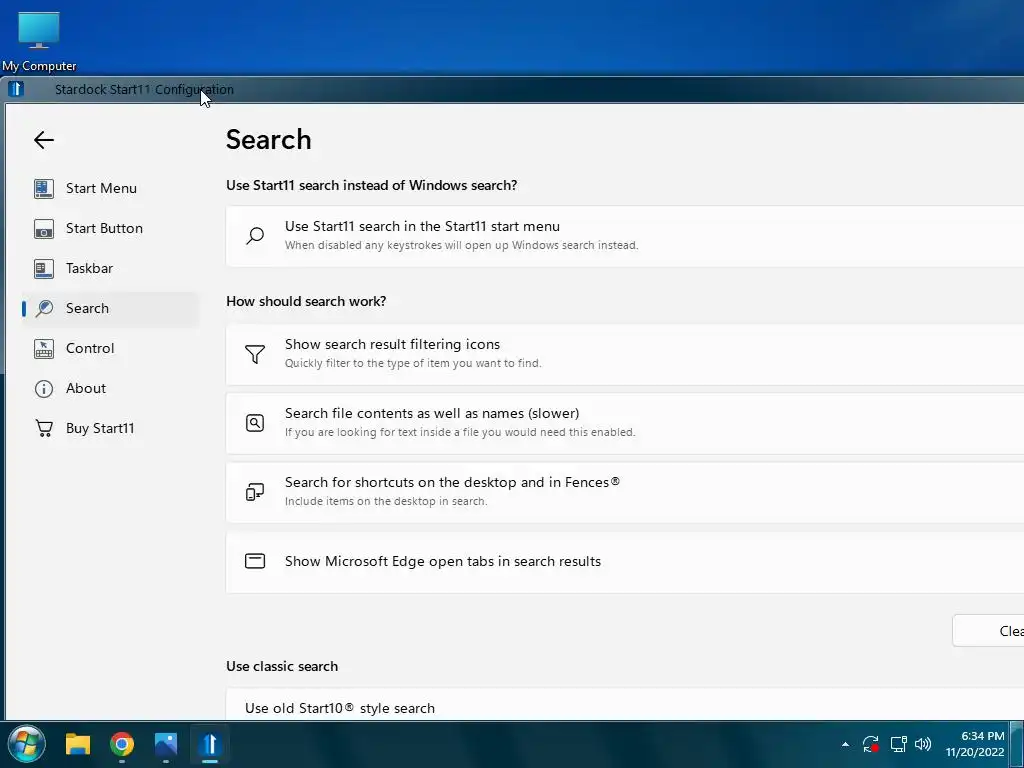Select the Search sidebar item
The height and width of the screenshot is (768, 1024).
[x=111, y=308]
